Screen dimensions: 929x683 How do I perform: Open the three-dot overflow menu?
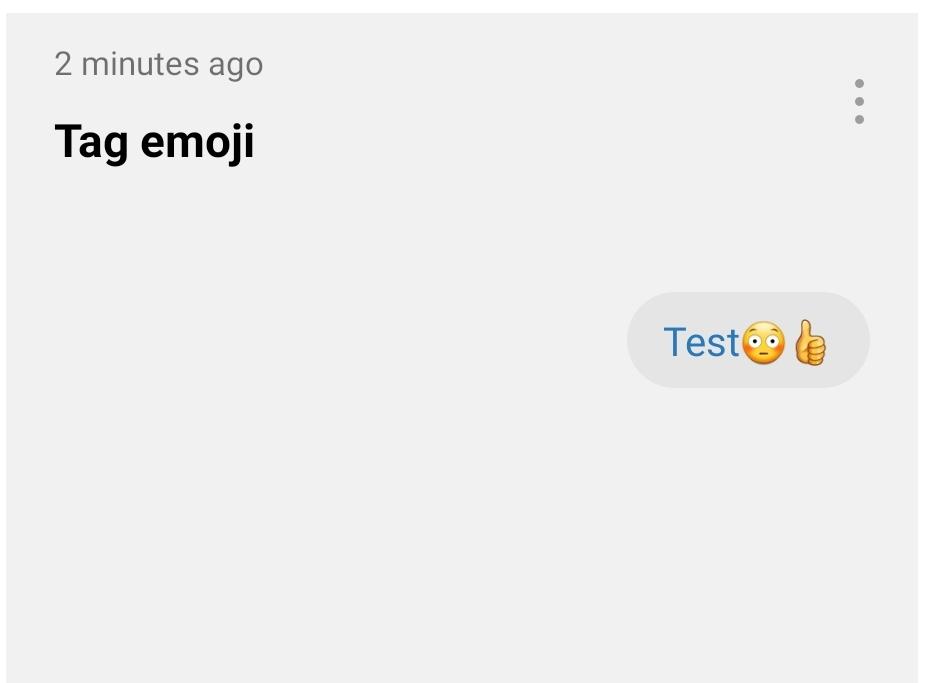pyautogui.click(x=859, y=102)
